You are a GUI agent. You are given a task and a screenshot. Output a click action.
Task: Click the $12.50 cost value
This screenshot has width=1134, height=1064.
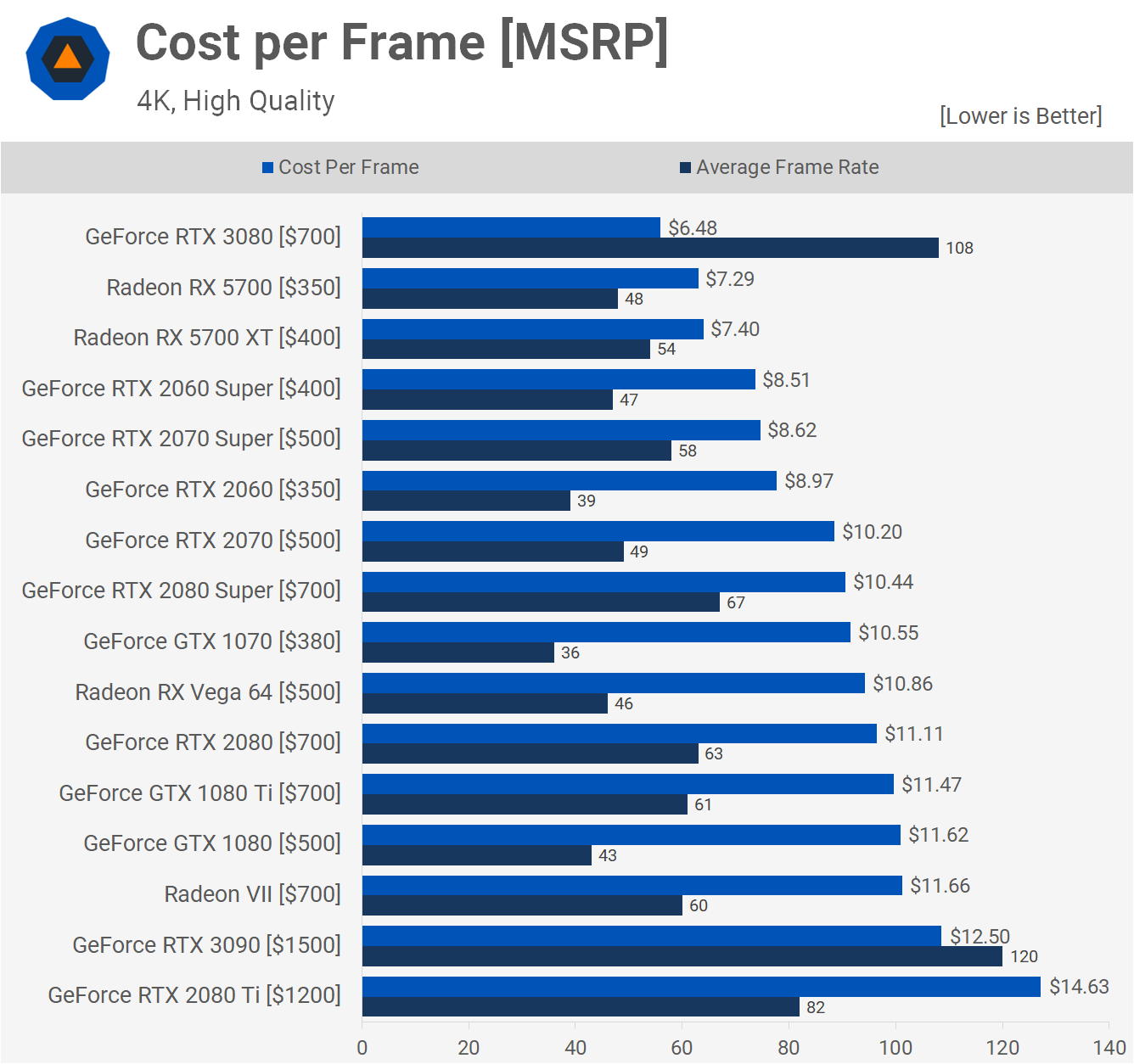point(980,937)
